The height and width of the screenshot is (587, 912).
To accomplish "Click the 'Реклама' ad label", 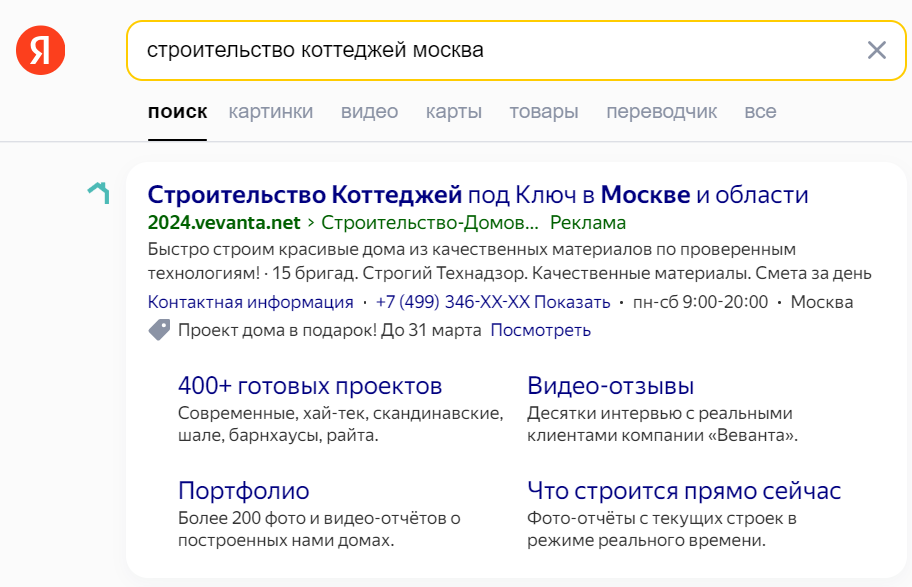I will [x=588, y=222].
